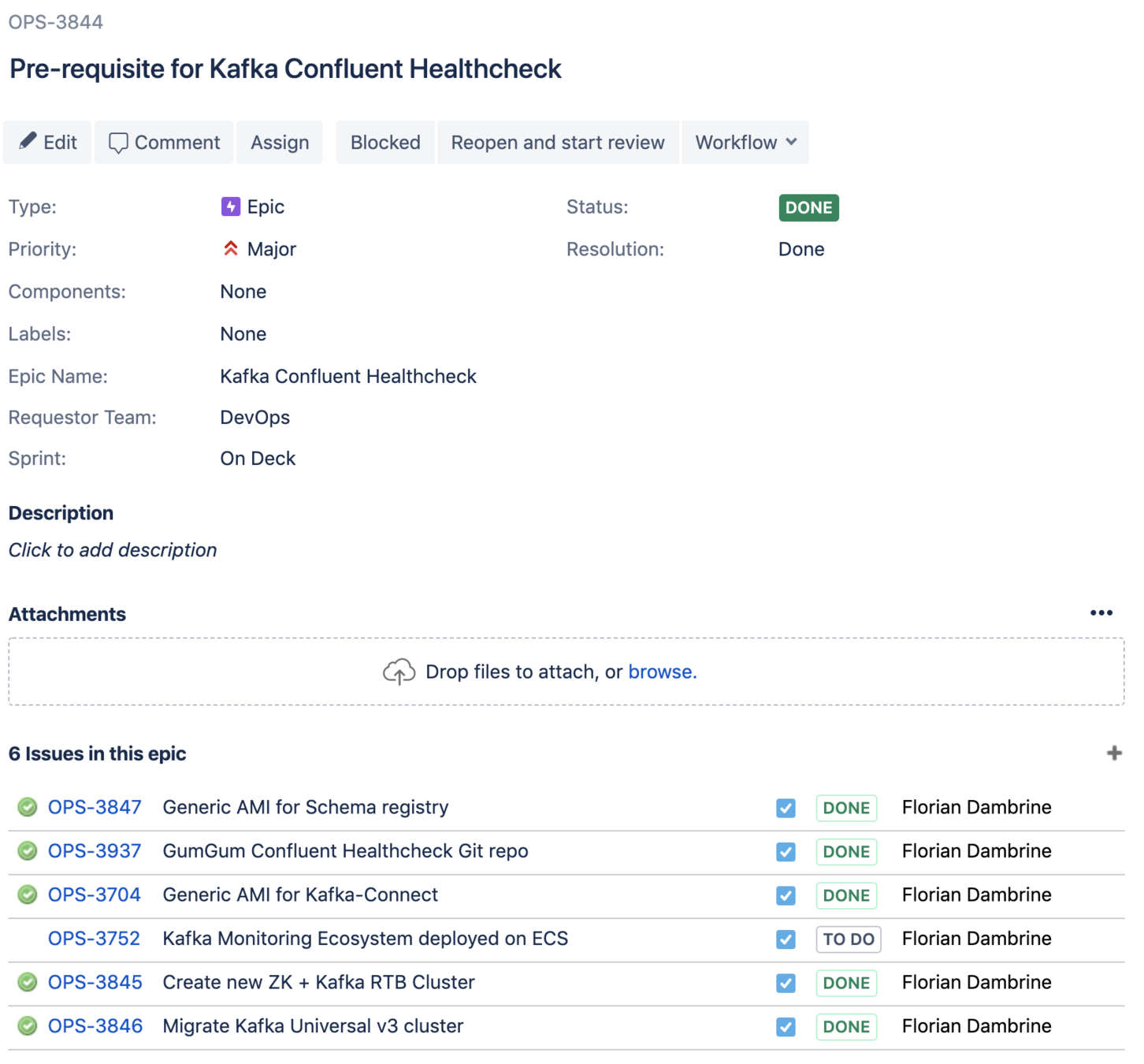The height and width of the screenshot is (1064, 1144).
Task: Click the Major priority arrow icon
Action: [230, 249]
